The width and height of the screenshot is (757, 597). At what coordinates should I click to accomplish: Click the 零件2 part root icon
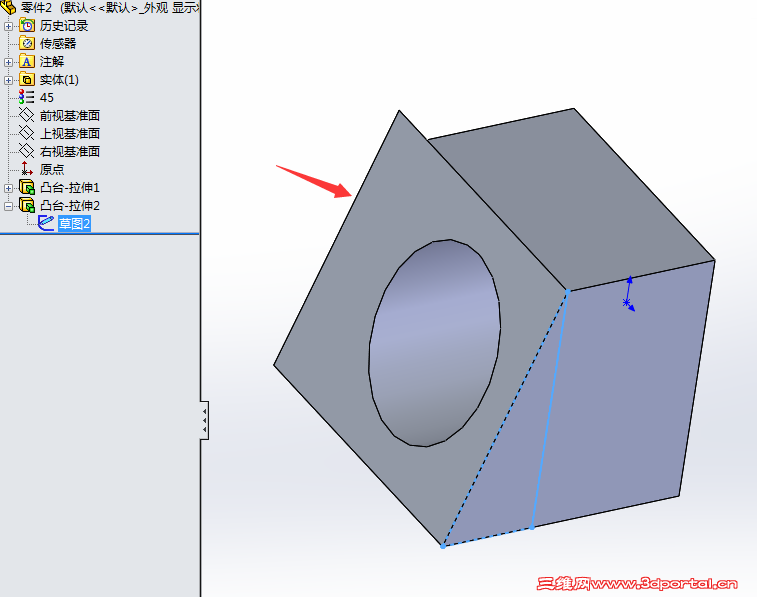coord(8,7)
